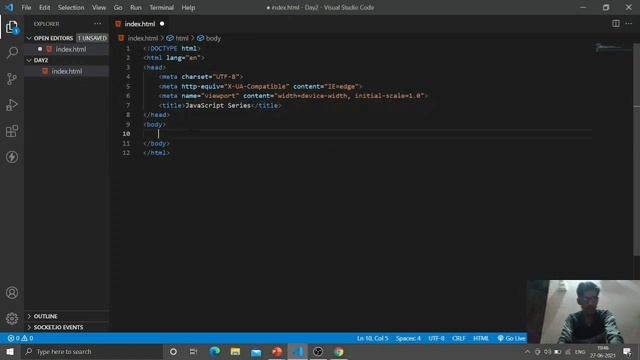This screenshot has width=640, height=360.
Task: Open the Extensions view
Action: (12, 131)
